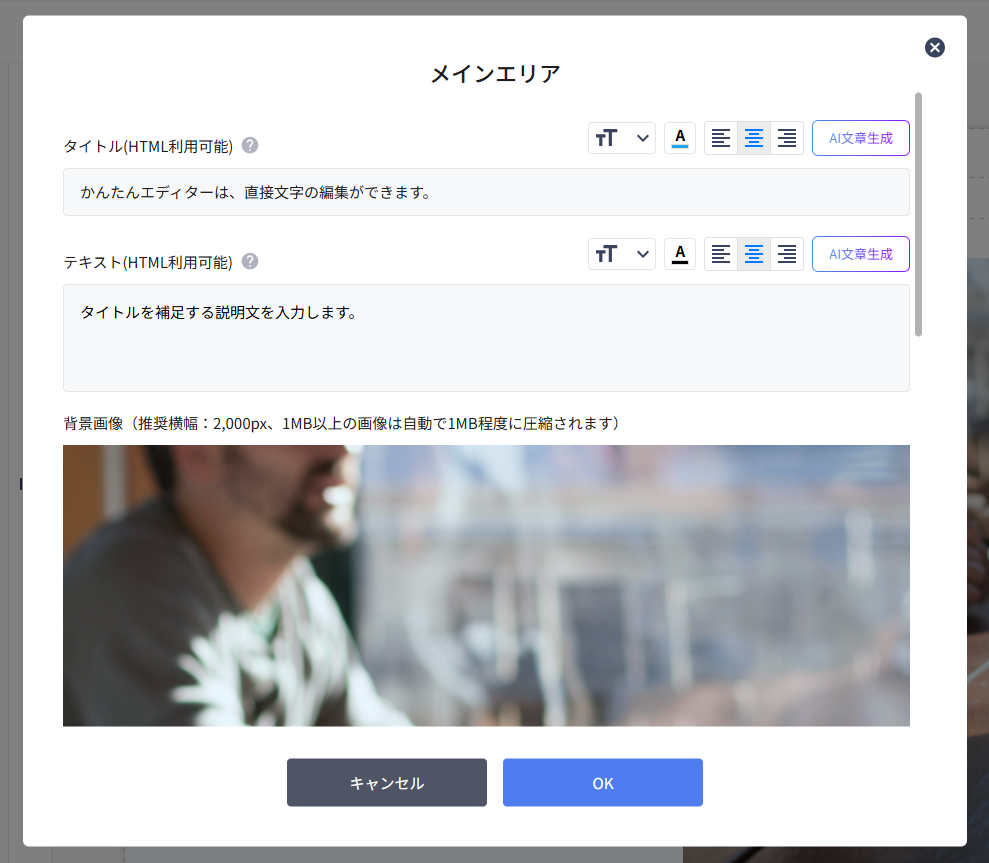989x863 pixels.
Task: Click AI文章生成 button for テキスト
Action: [x=860, y=254]
